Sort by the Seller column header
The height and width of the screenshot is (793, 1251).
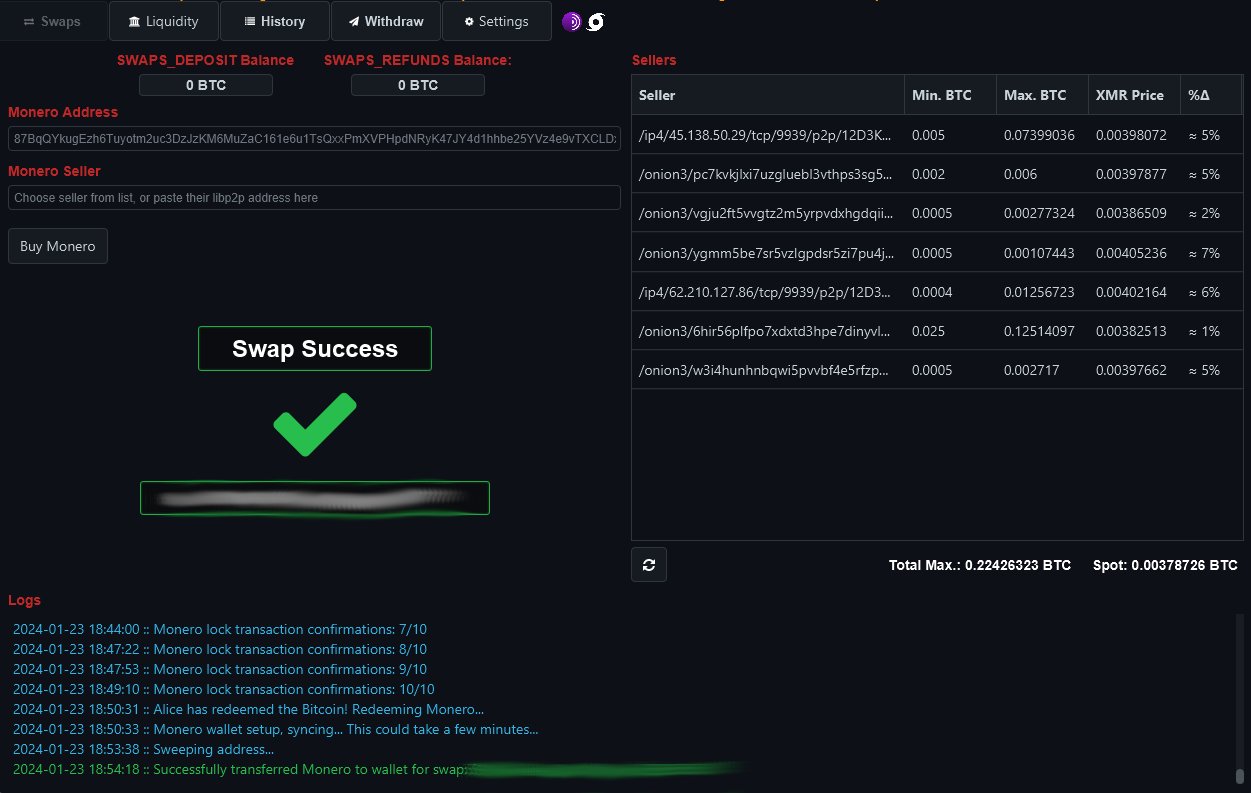(768, 95)
